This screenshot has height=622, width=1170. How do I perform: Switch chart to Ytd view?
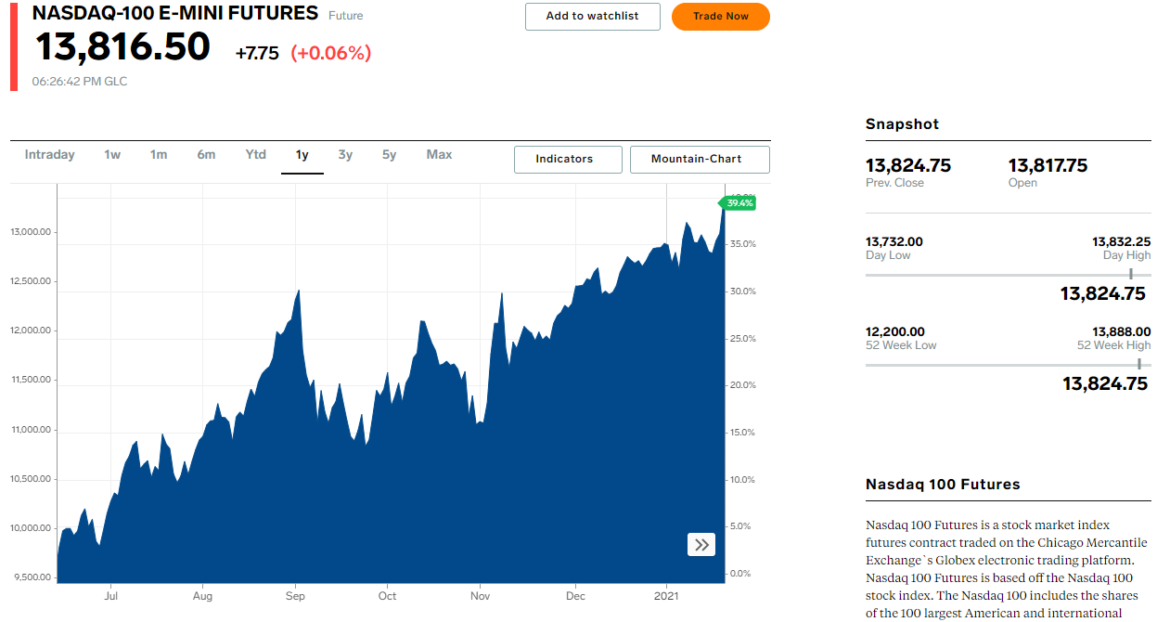tap(255, 155)
